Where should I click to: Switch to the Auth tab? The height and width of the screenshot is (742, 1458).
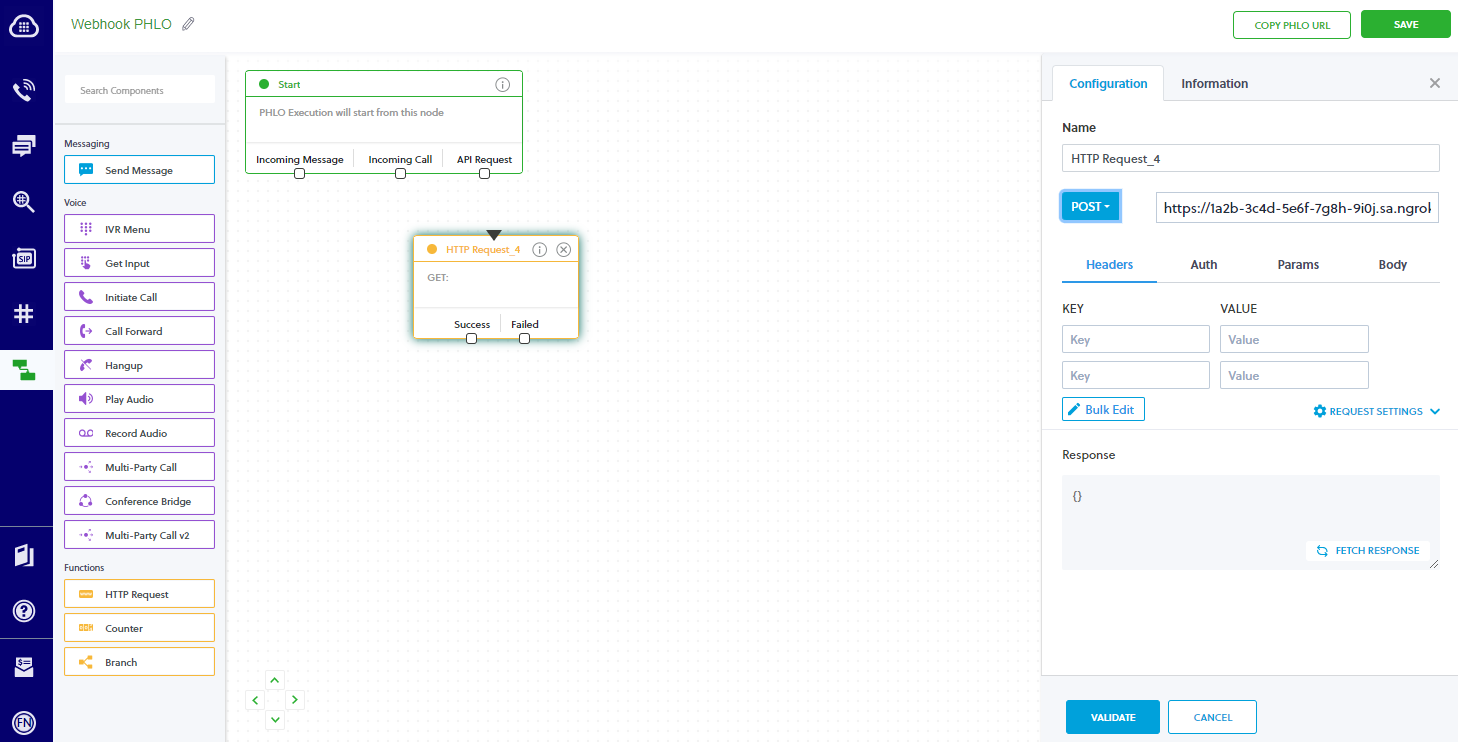(x=1204, y=264)
